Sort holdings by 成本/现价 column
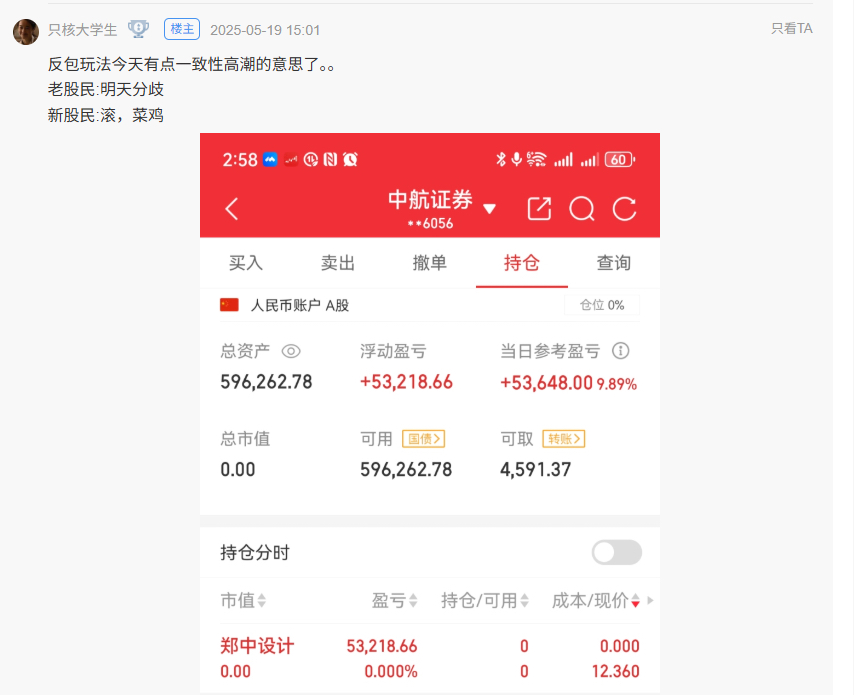 595,601
